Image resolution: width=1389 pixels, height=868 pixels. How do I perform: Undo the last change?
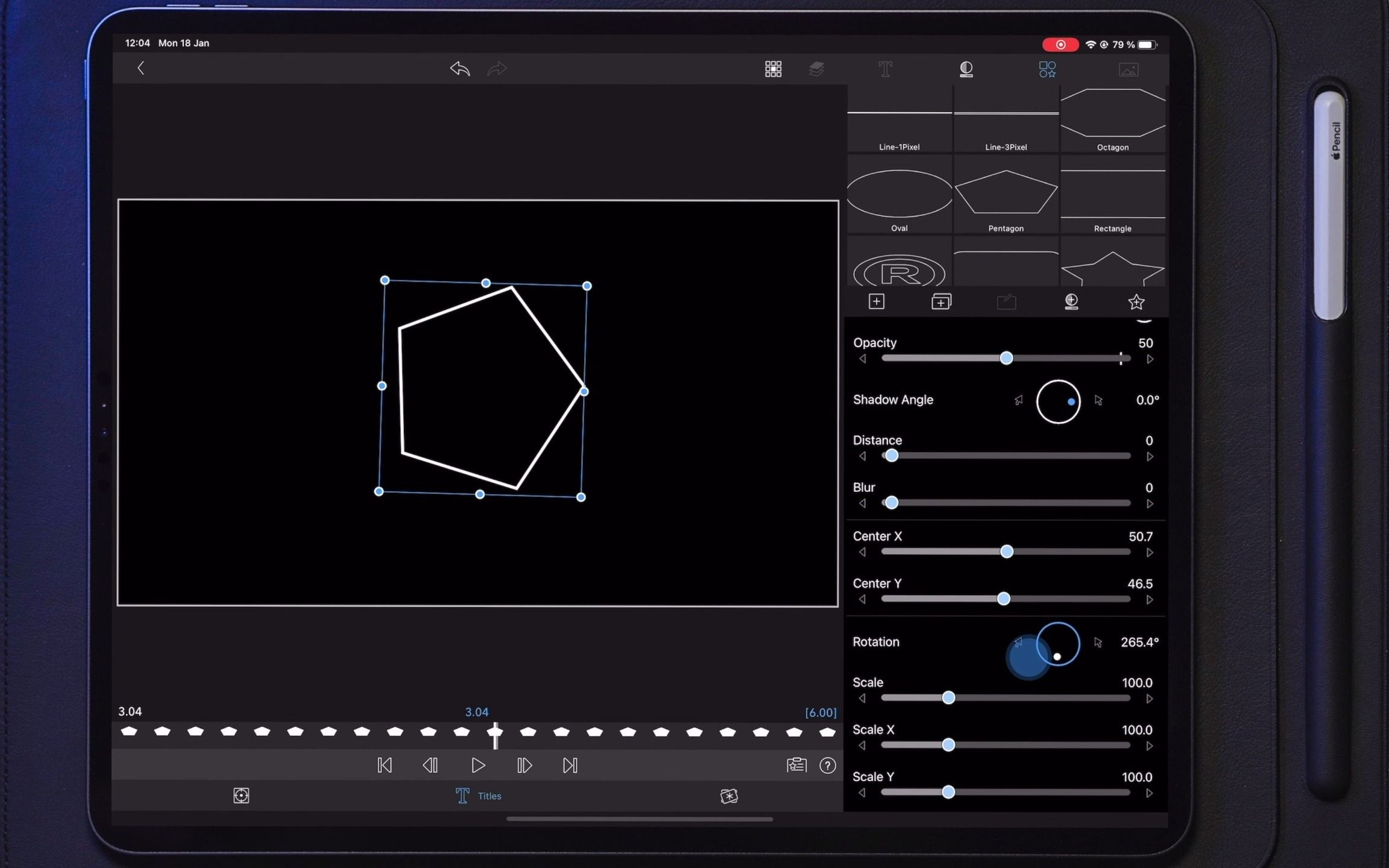tap(459, 69)
